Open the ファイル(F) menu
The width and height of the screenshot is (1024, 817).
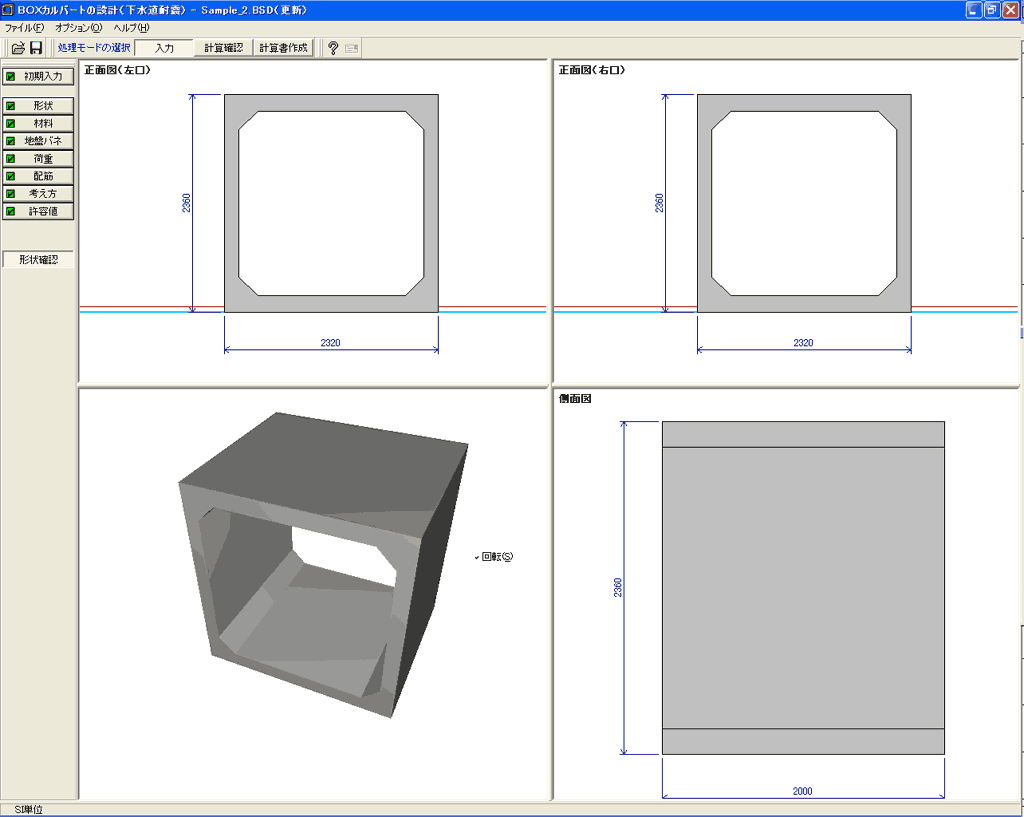pyautogui.click(x=24, y=28)
